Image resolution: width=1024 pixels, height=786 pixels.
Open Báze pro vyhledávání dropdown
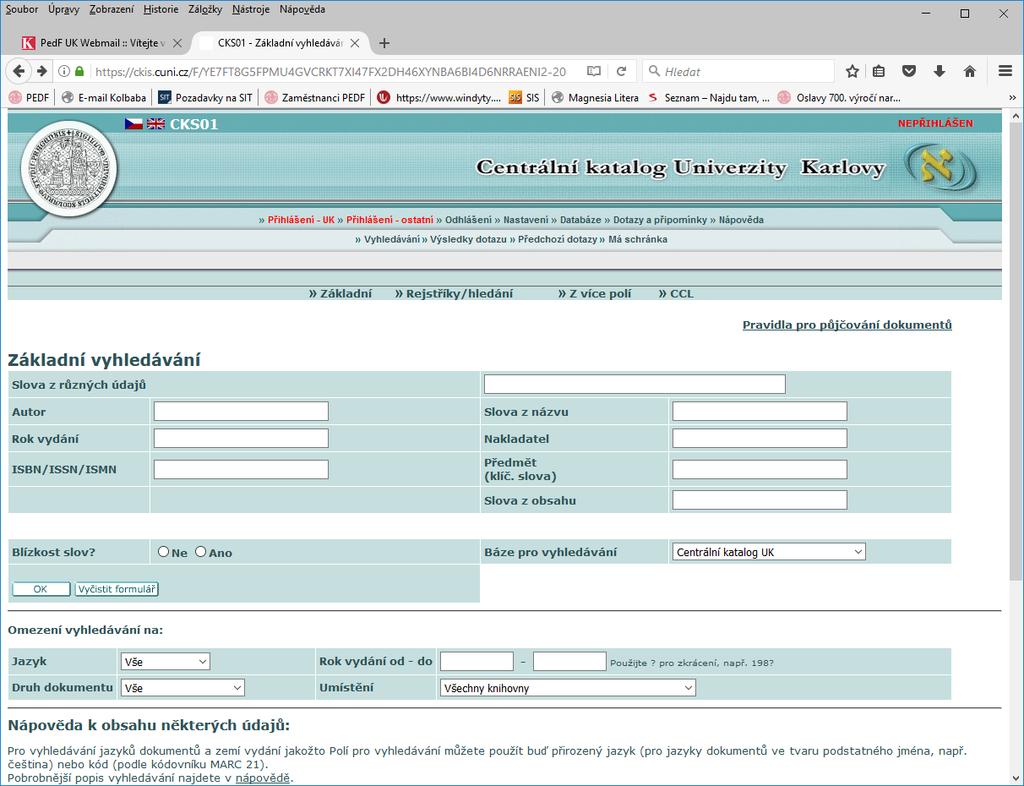[768, 552]
